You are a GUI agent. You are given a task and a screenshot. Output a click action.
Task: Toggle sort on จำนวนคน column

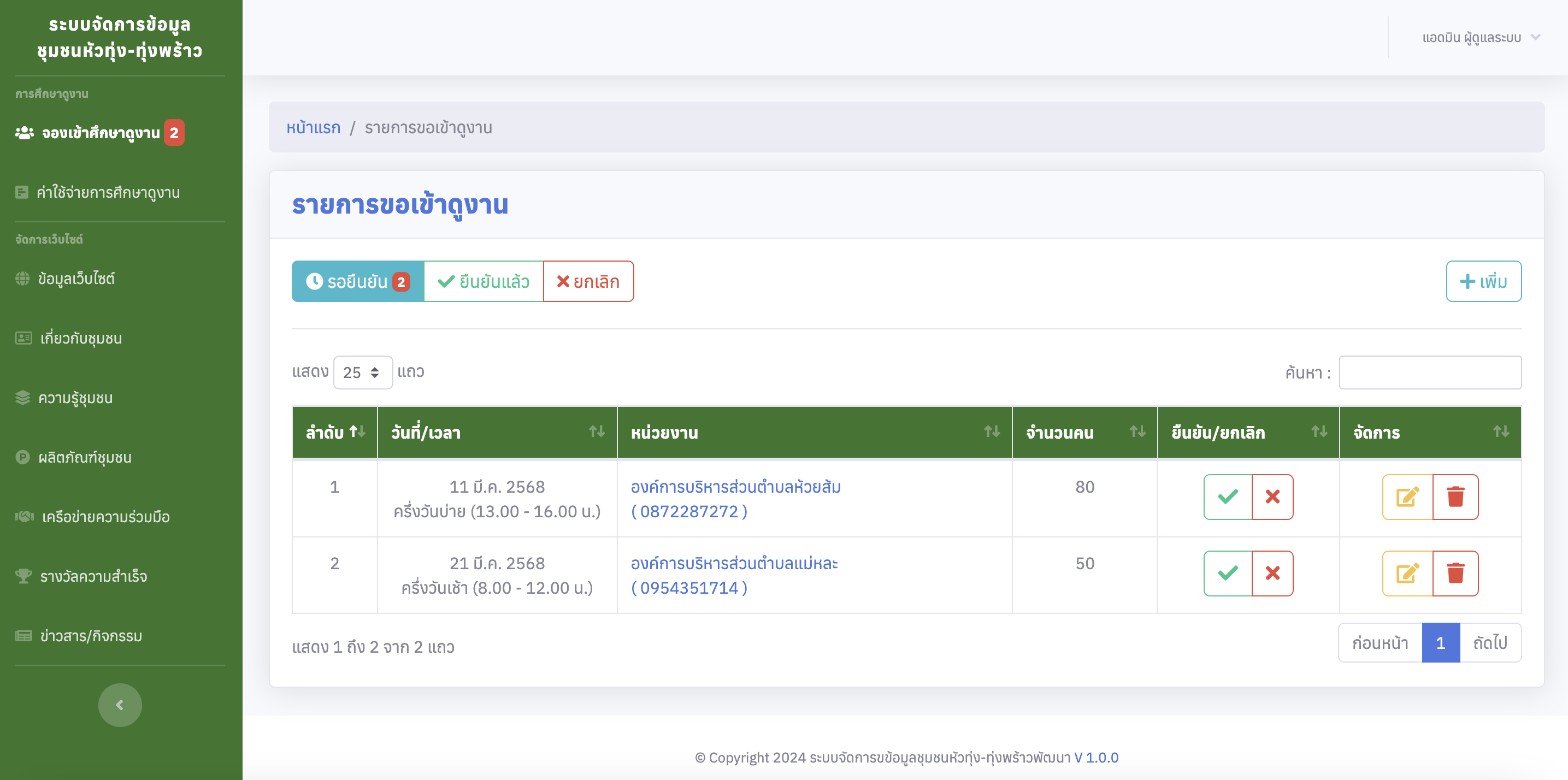[1137, 432]
